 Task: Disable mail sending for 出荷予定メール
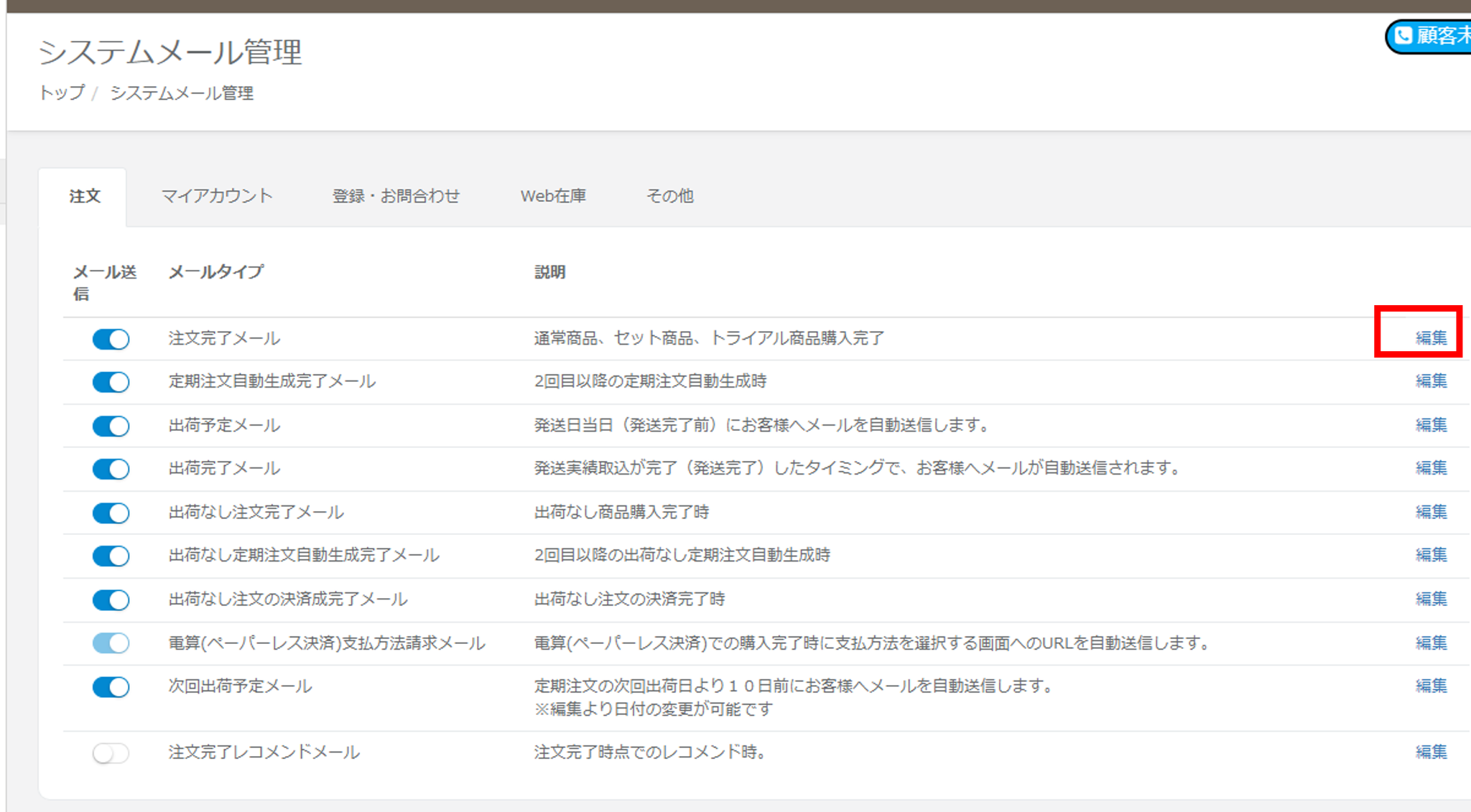click(x=111, y=426)
